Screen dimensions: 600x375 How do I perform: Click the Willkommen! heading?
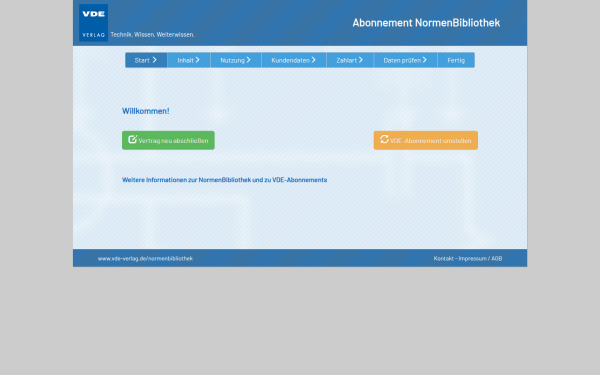click(146, 111)
